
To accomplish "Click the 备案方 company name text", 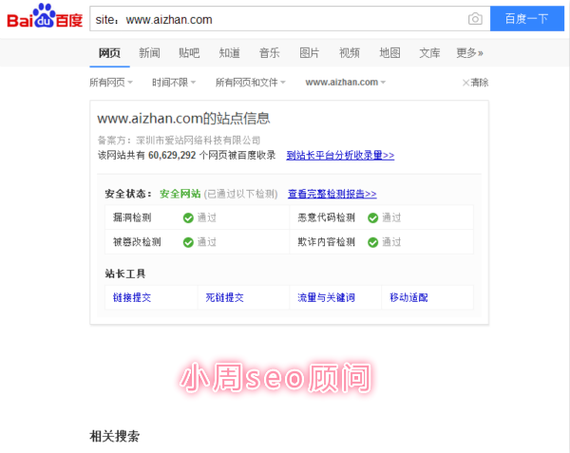I will click(198, 140).
